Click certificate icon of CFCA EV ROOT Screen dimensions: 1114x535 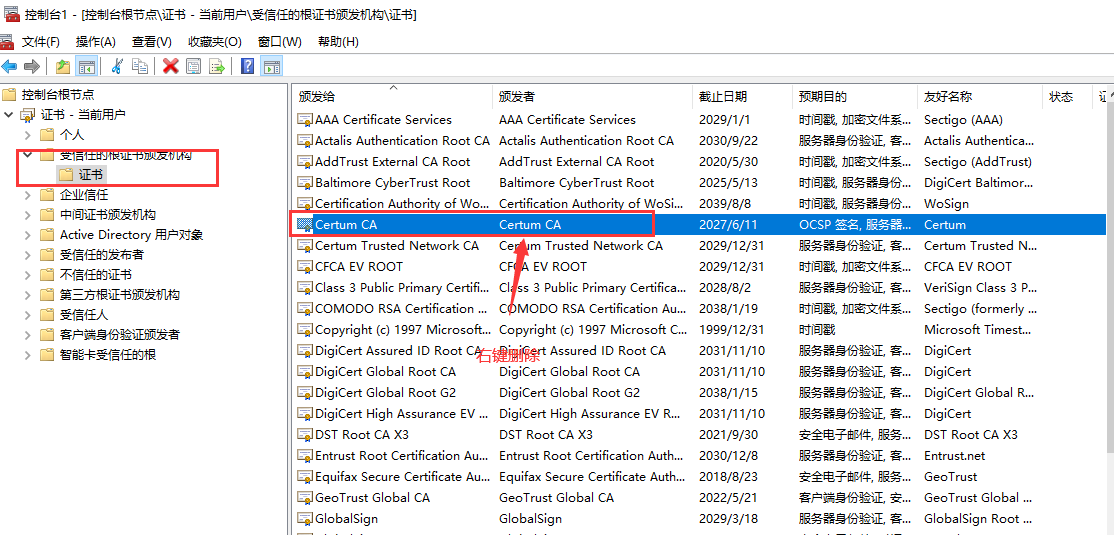(305, 266)
